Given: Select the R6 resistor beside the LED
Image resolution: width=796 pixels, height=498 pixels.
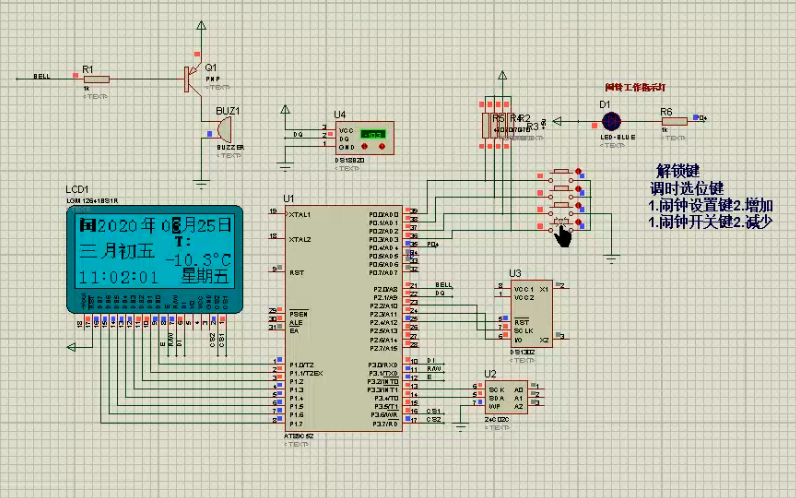Looking at the screenshot, I should [x=675, y=121].
